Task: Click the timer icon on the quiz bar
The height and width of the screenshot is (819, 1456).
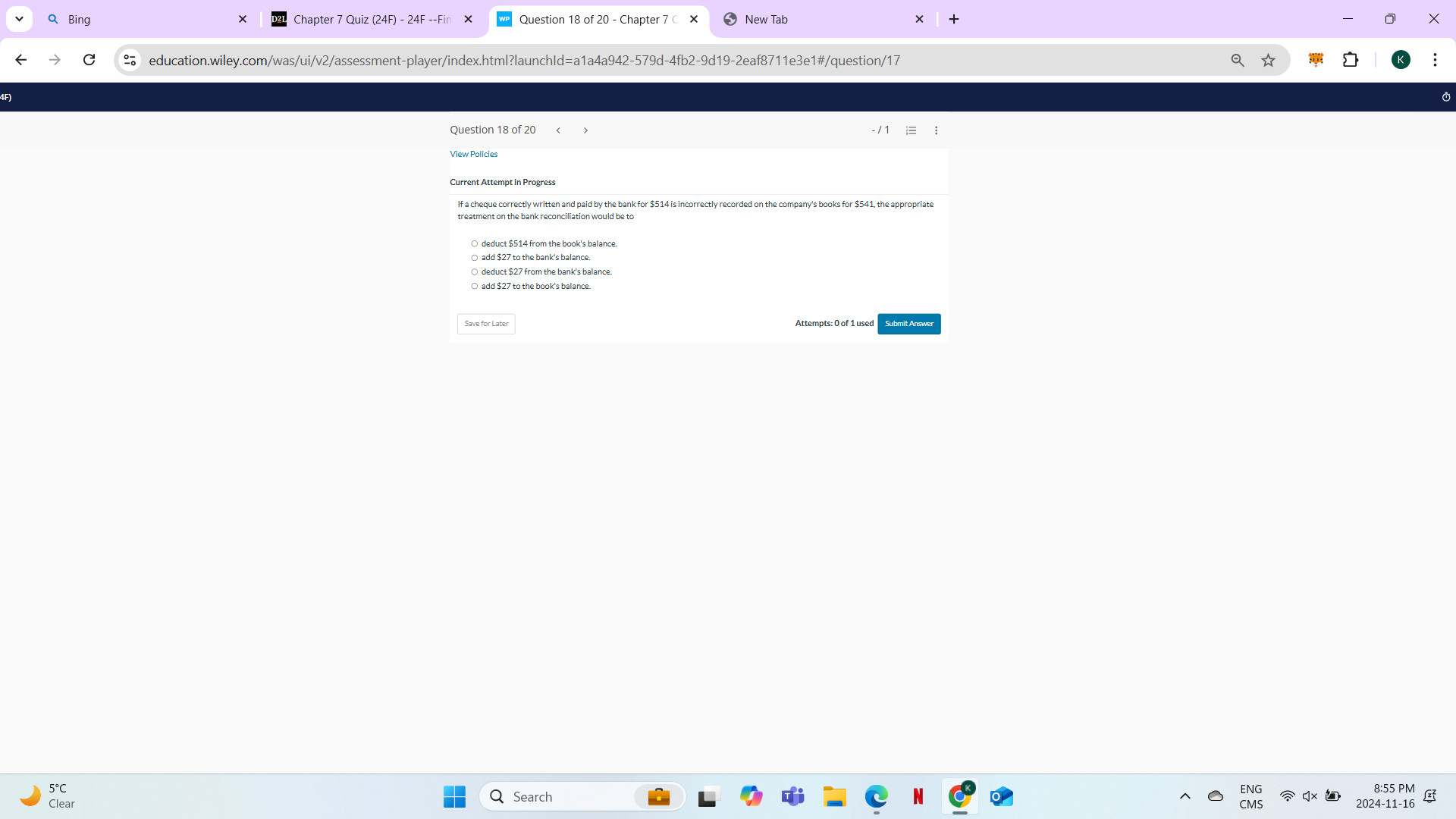Action: click(1446, 97)
